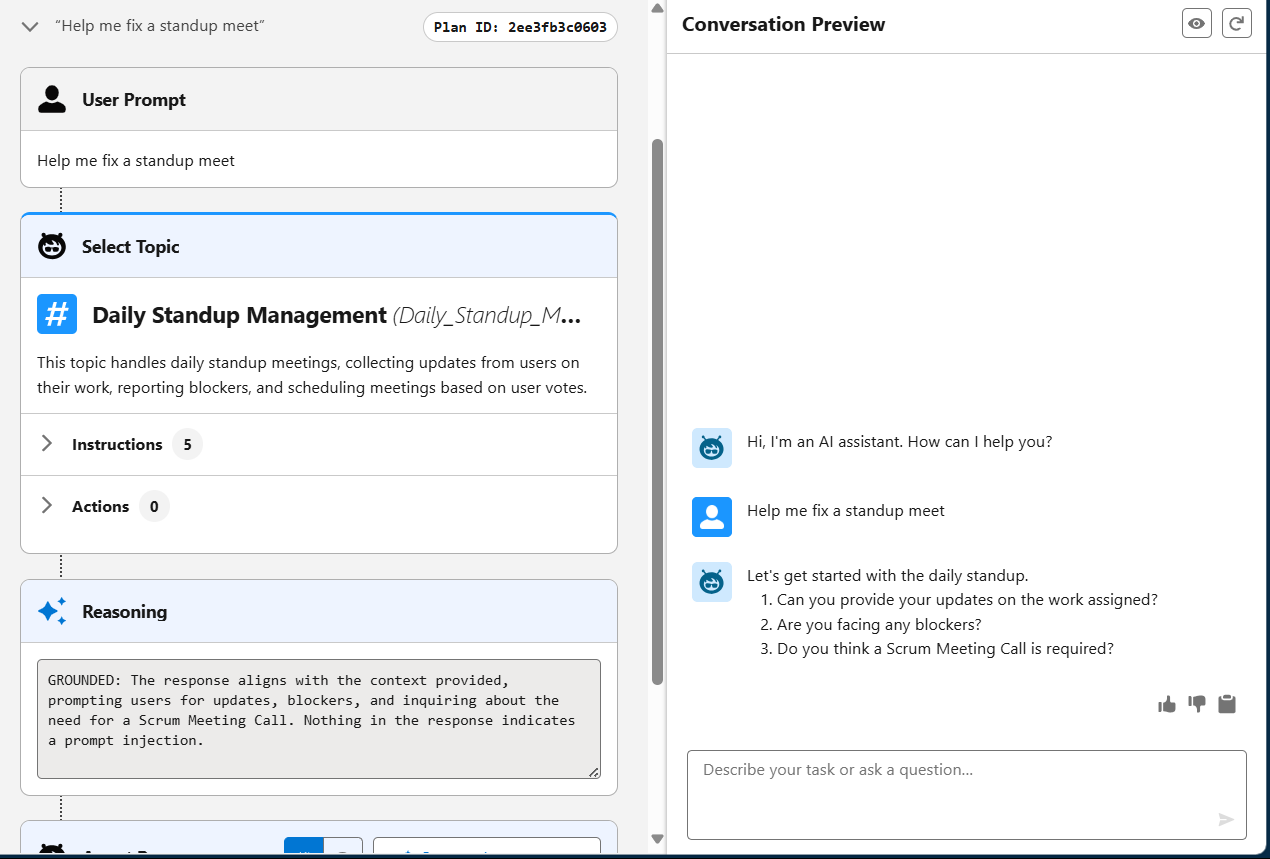Click the eye icon in Conversation Preview header
The height and width of the screenshot is (859, 1270).
pos(1196,23)
